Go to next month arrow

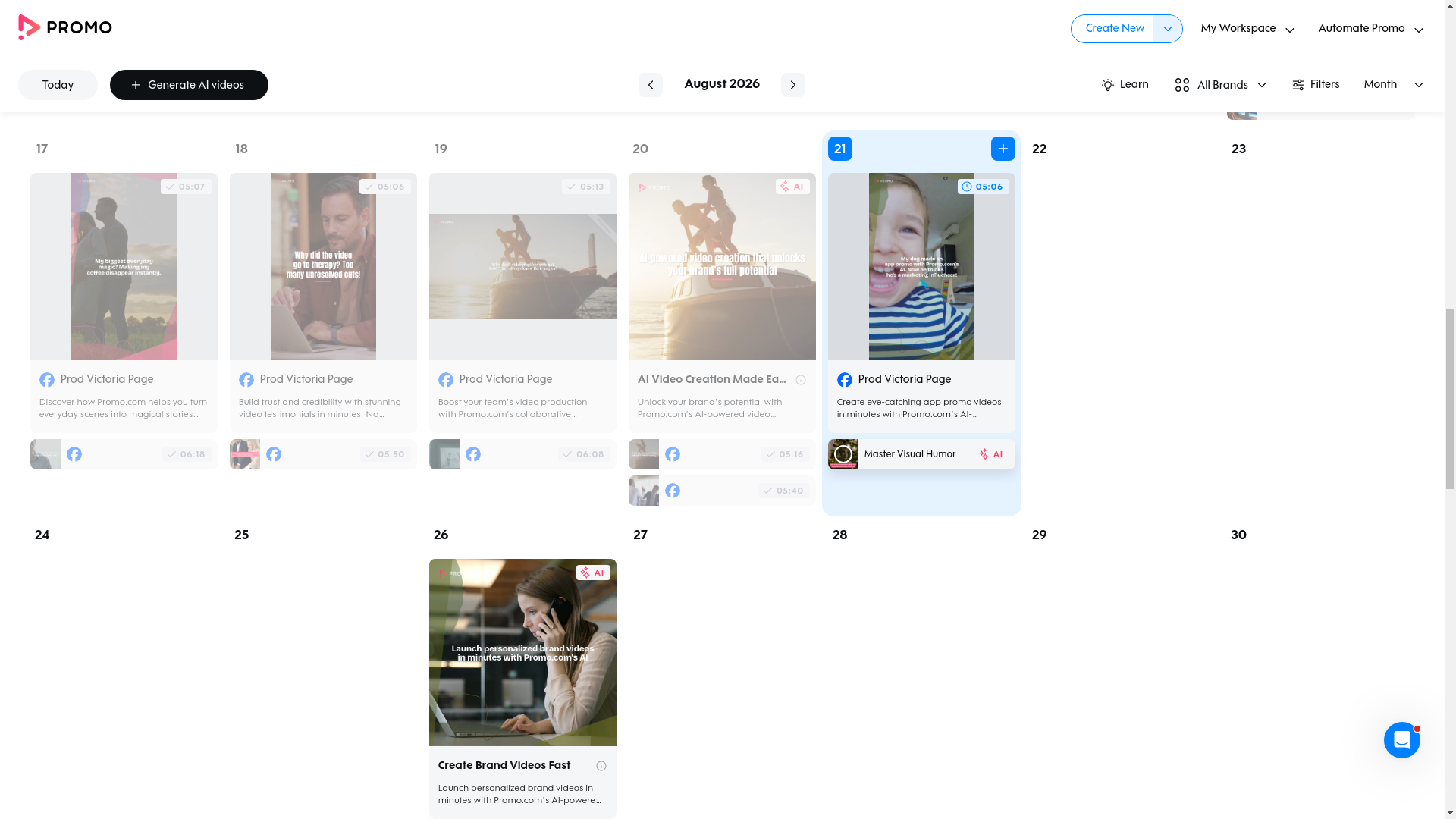pos(792,85)
